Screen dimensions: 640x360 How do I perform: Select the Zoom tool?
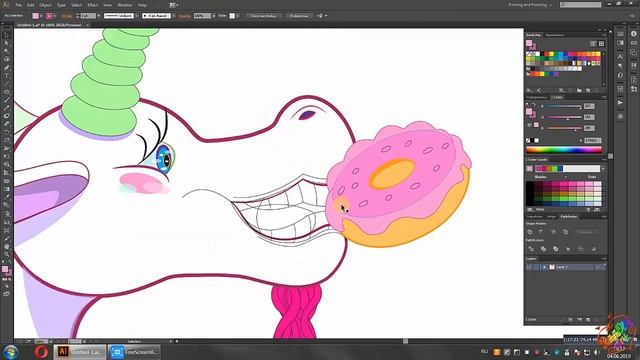click(7, 254)
